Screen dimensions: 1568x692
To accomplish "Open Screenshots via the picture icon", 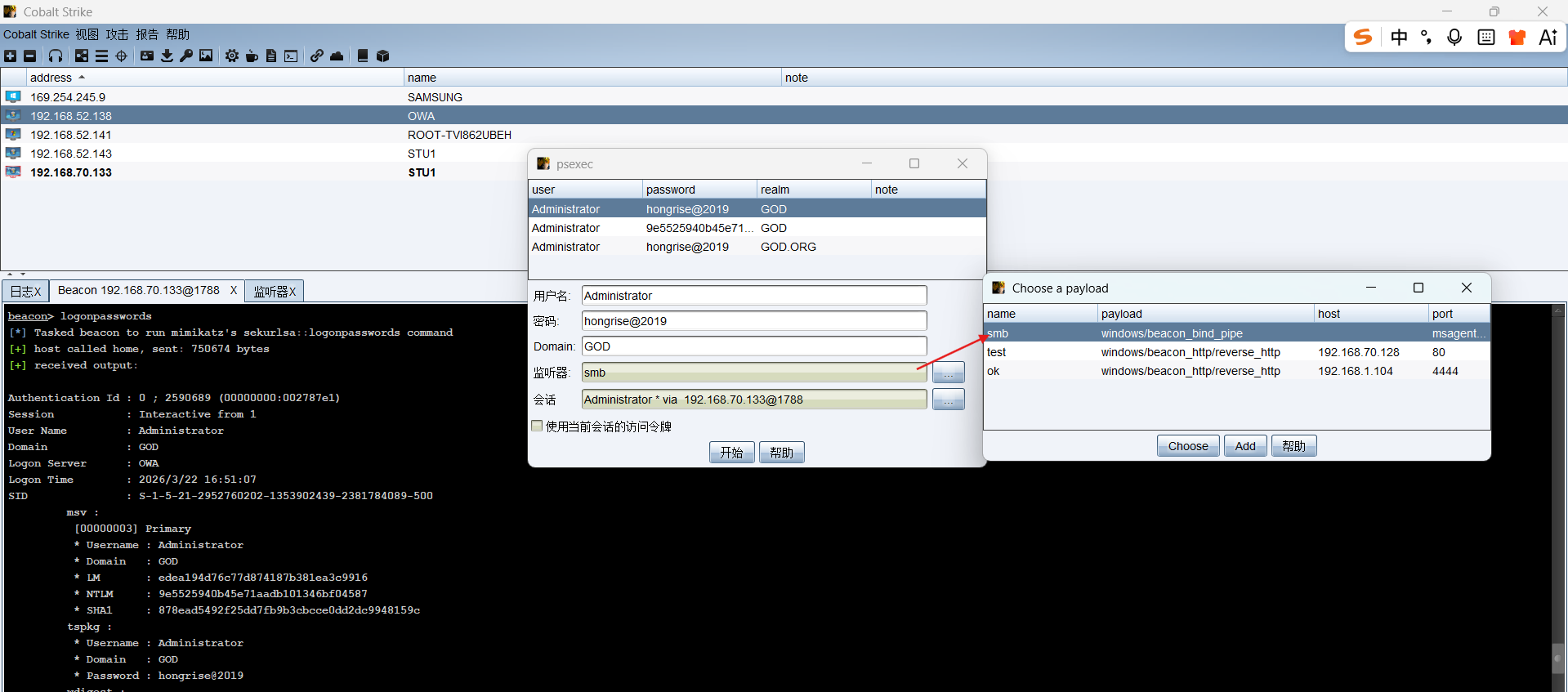I will [x=206, y=56].
